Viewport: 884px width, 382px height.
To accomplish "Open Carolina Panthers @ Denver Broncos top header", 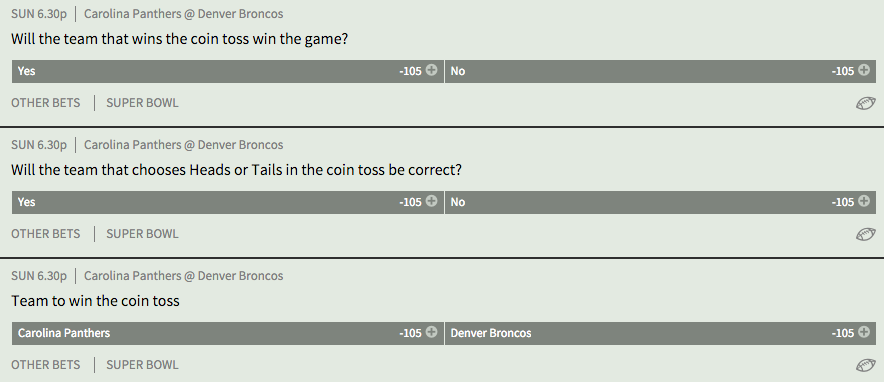I will (x=184, y=14).
